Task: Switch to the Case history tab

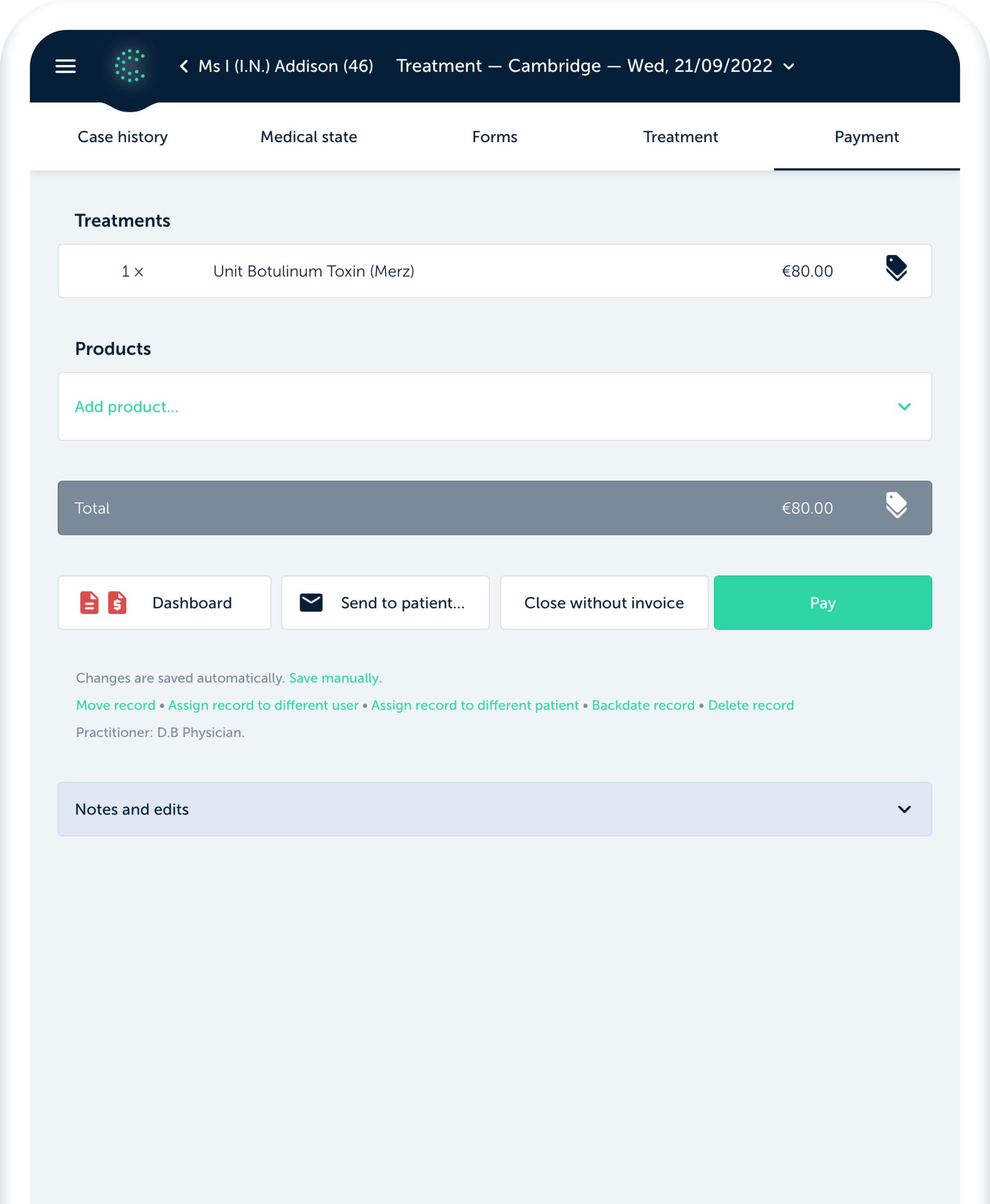Action: click(123, 137)
